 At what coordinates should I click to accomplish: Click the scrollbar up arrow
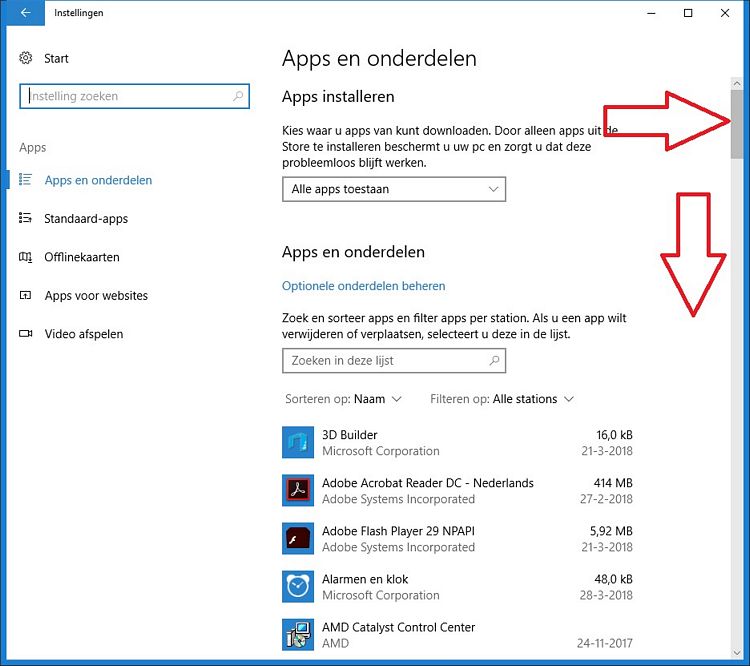(737, 84)
